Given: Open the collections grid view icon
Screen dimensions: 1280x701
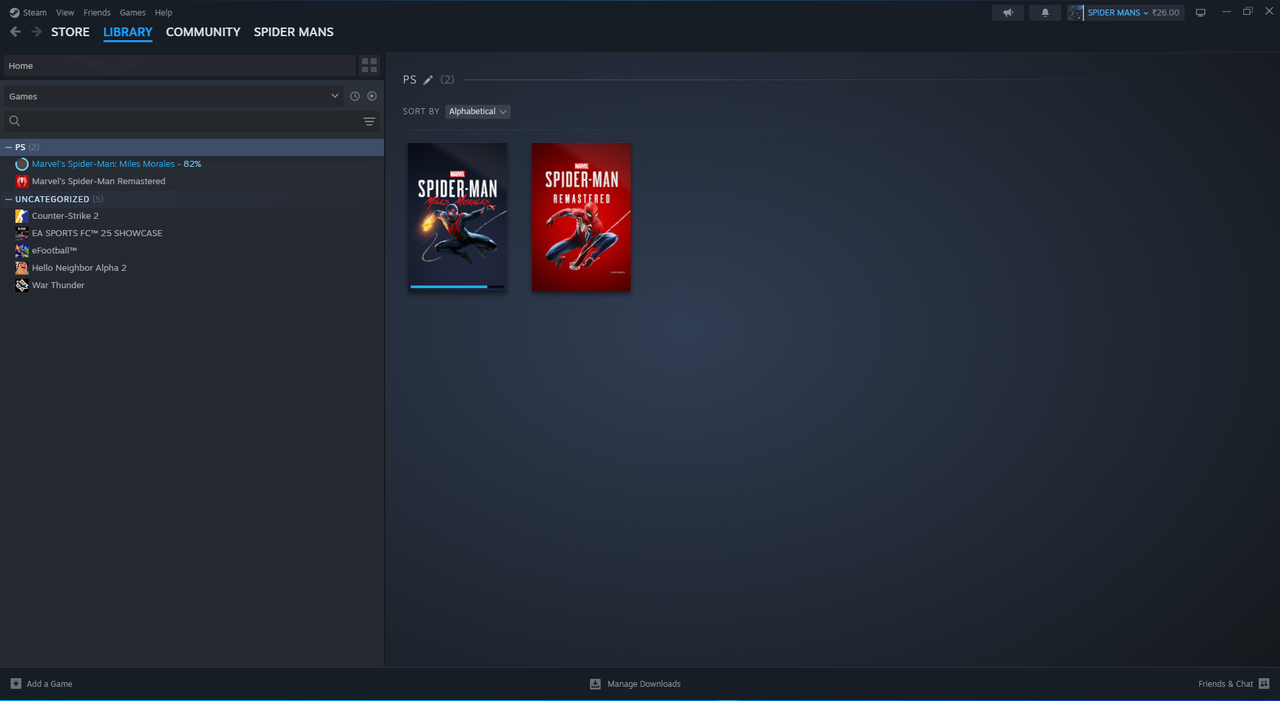Looking at the screenshot, I should (369, 66).
